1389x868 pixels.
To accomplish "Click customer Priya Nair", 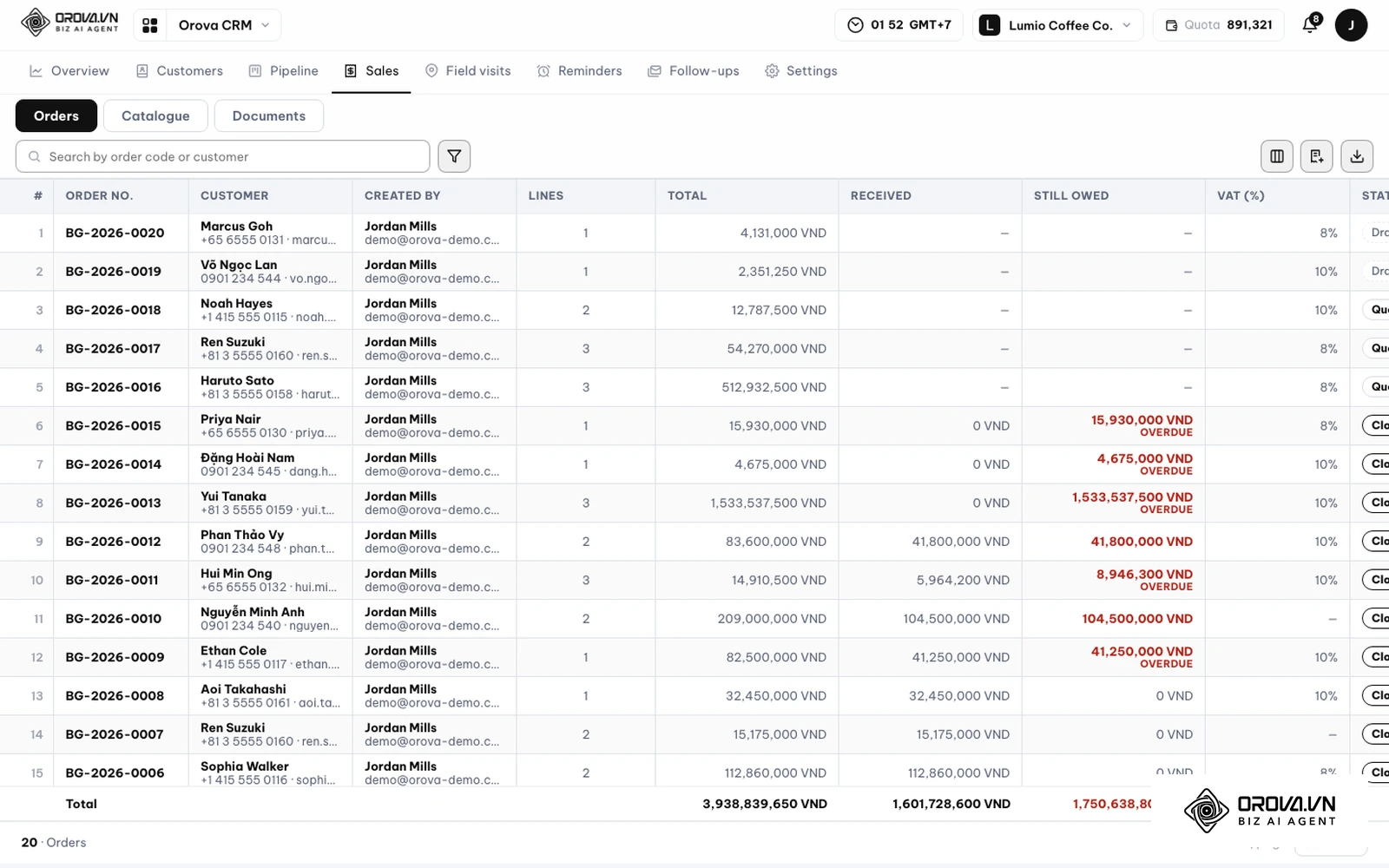I will tap(230, 419).
